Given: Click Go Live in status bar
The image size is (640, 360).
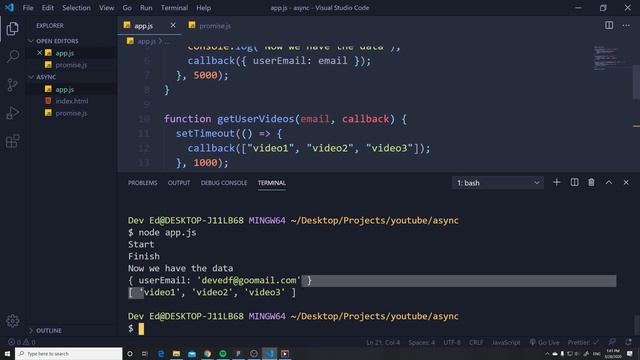Looking at the screenshot, I should [x=544, y=342].
